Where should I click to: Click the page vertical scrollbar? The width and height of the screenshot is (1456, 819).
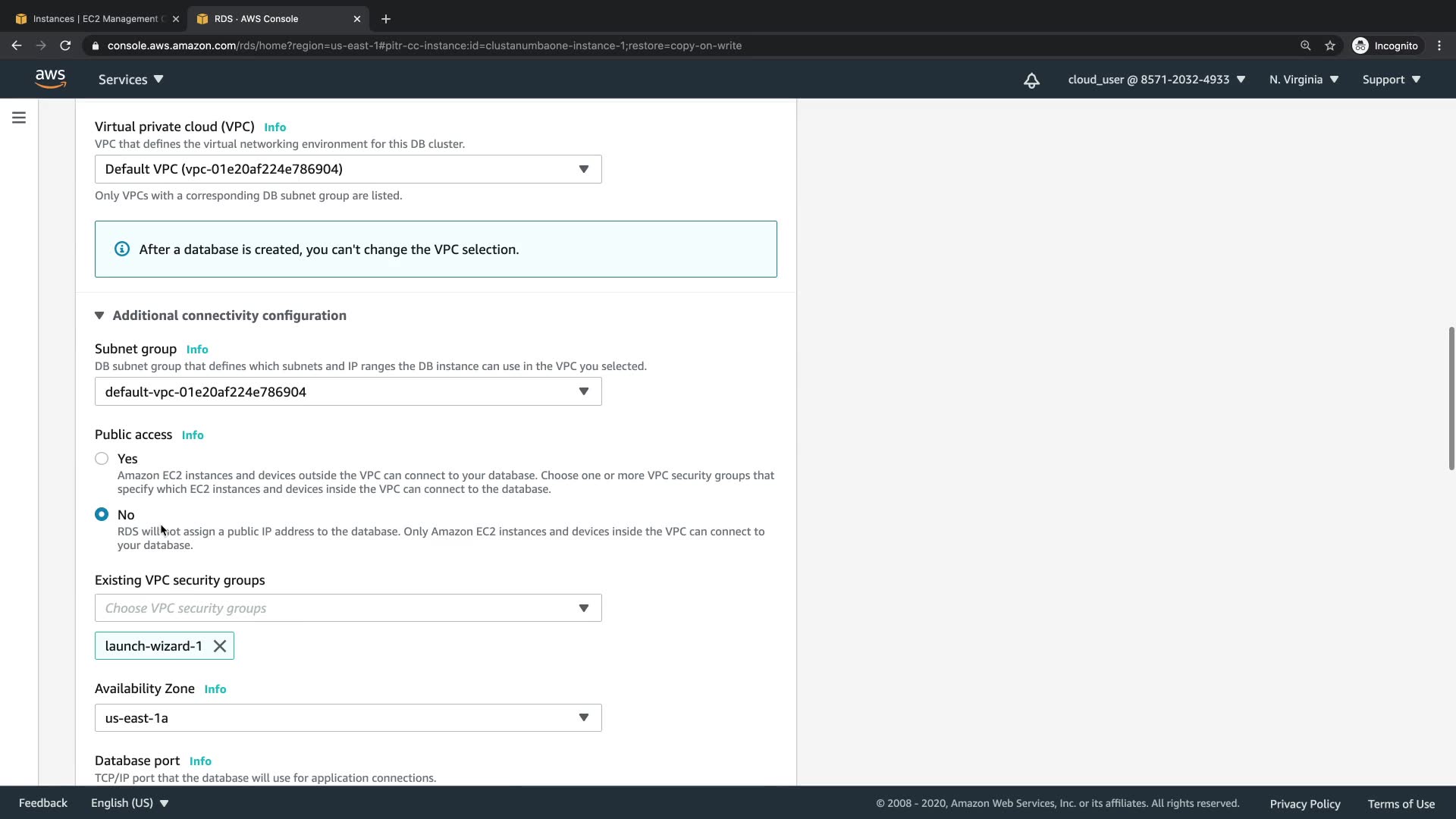(x=1451, y=398)
